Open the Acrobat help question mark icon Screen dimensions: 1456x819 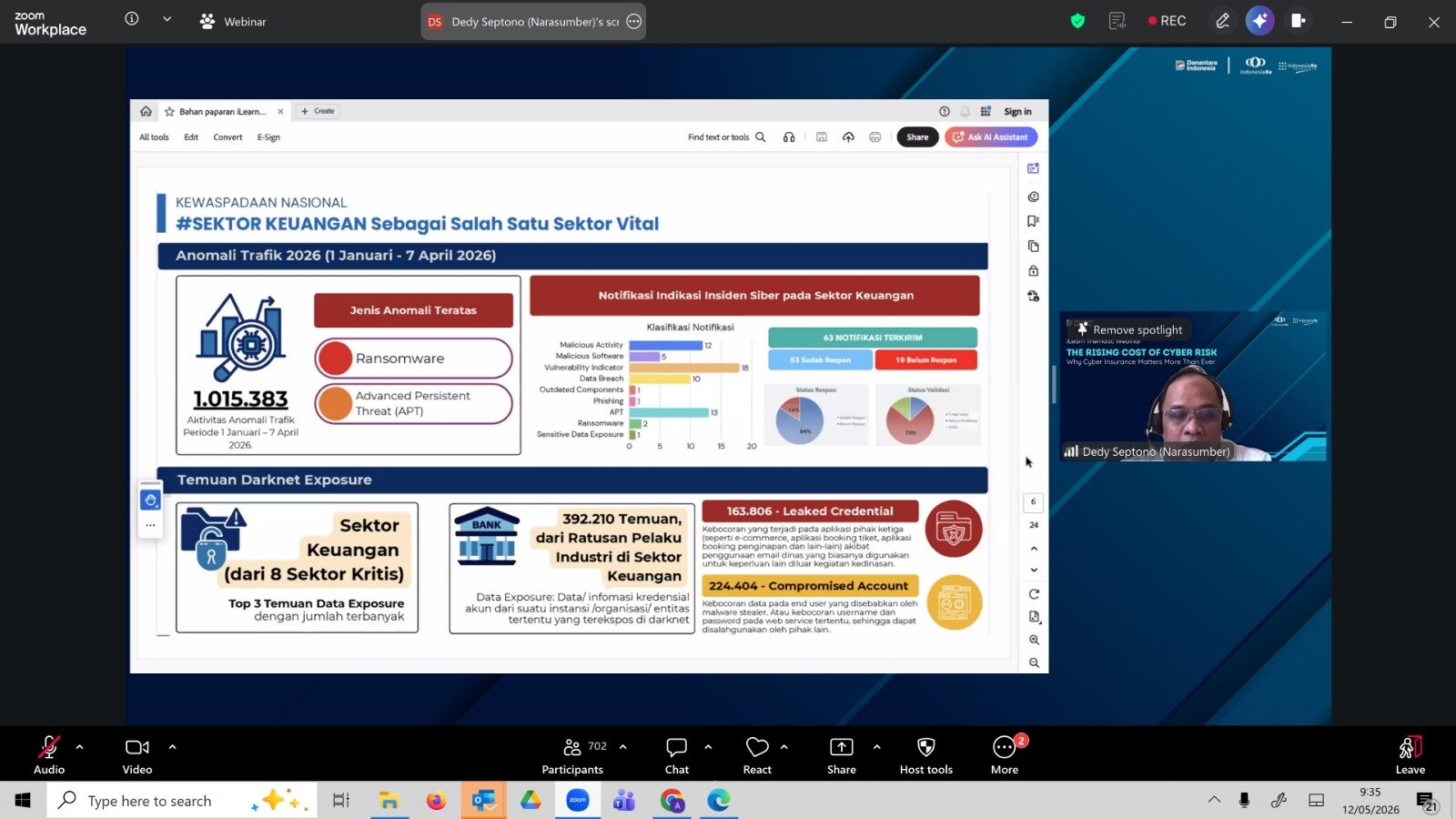(945, 112)
